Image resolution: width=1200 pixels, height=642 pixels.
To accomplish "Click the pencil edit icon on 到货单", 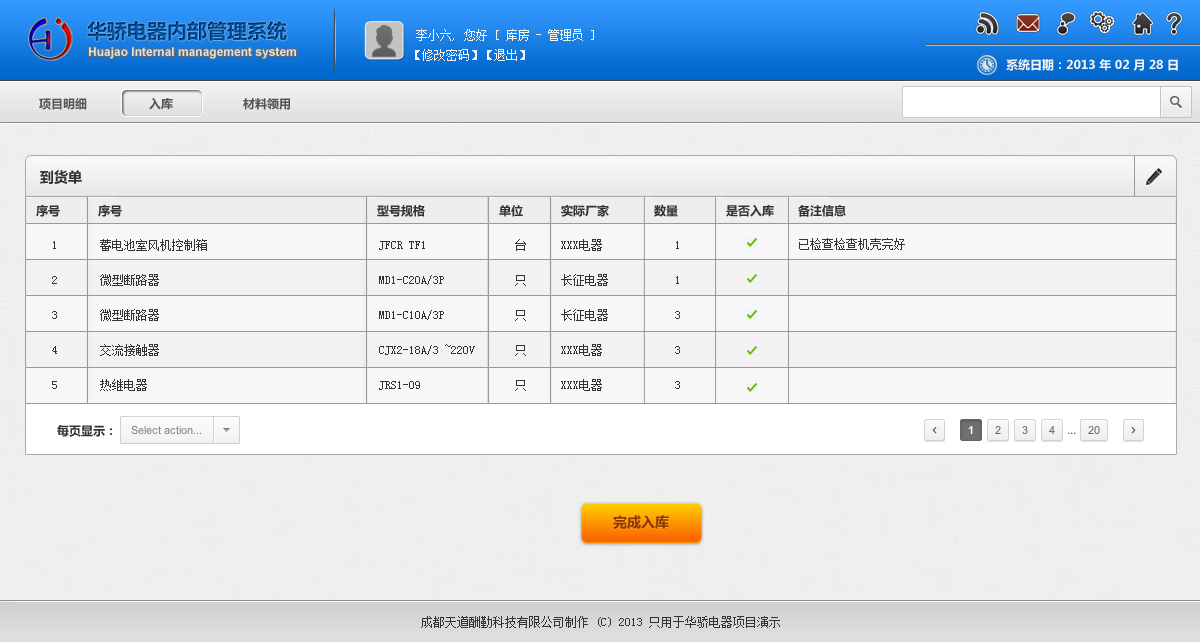I will pos(1154,176).
